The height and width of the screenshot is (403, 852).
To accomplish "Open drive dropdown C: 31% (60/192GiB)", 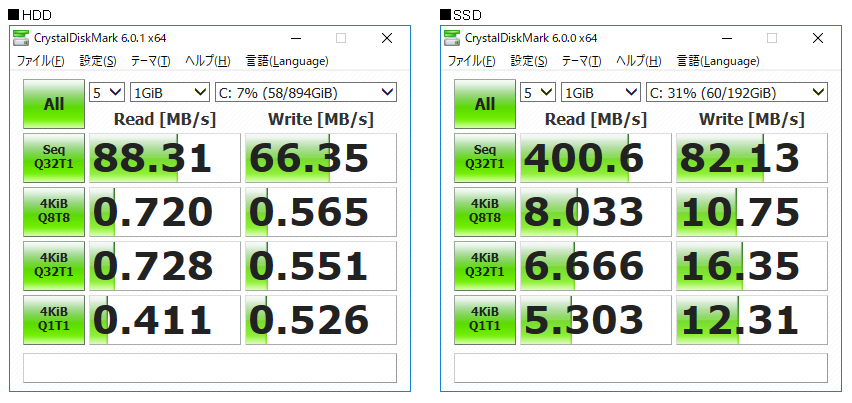I will (737, 92).
